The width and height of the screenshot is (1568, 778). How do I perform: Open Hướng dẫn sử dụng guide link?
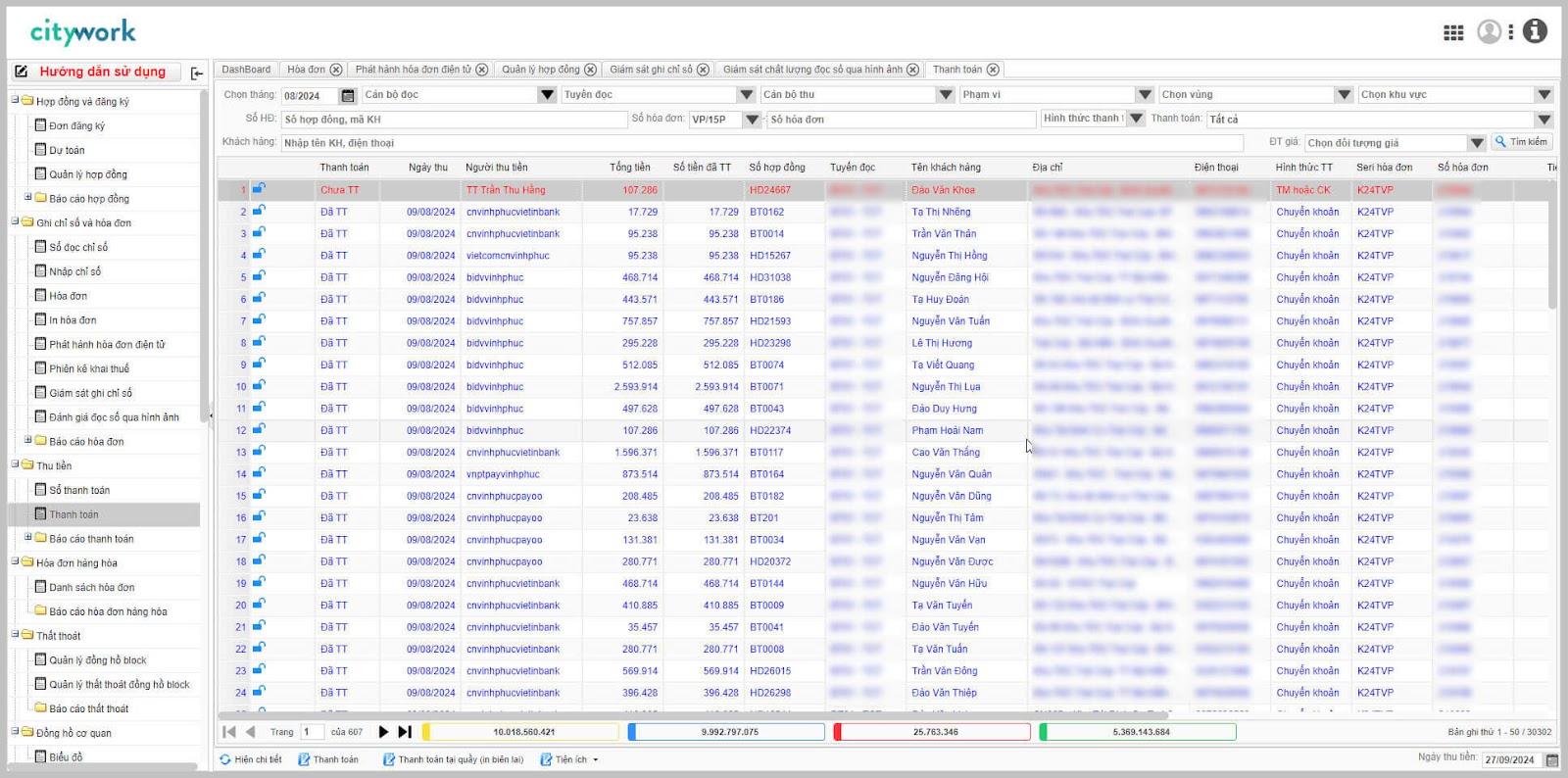coord(103,72)
